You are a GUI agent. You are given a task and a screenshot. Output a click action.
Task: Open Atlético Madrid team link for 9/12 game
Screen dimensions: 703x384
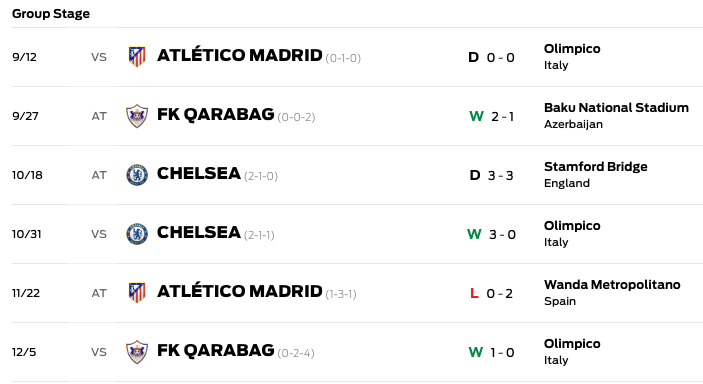[239, 56]
